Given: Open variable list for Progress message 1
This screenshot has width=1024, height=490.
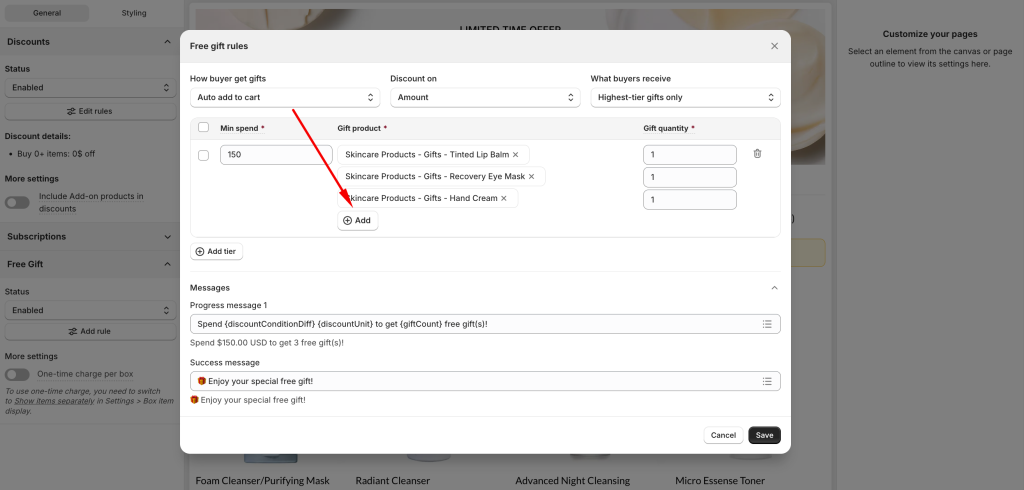Looking at the screenshot, I should coord(767,324).
